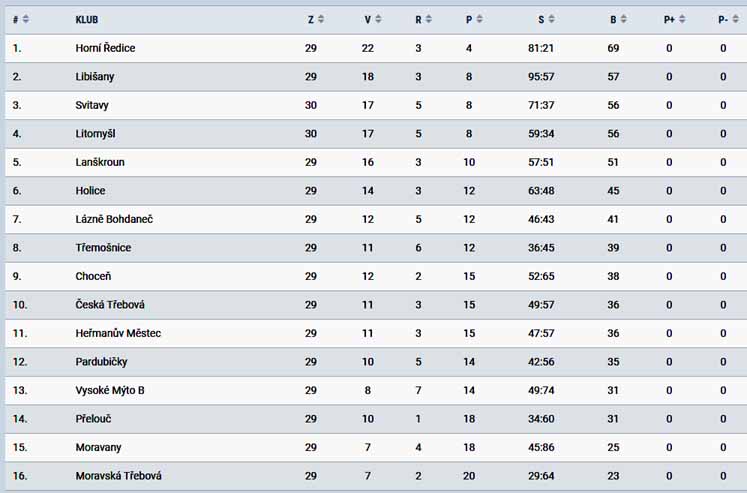
Task: Open Horní Ředice club link
Action: coord(105,48)
